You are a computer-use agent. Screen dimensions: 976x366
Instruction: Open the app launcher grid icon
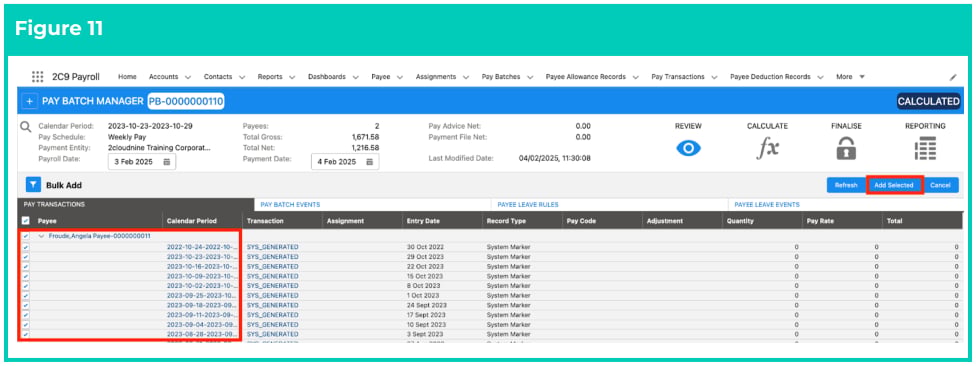(x=37, y=77)
